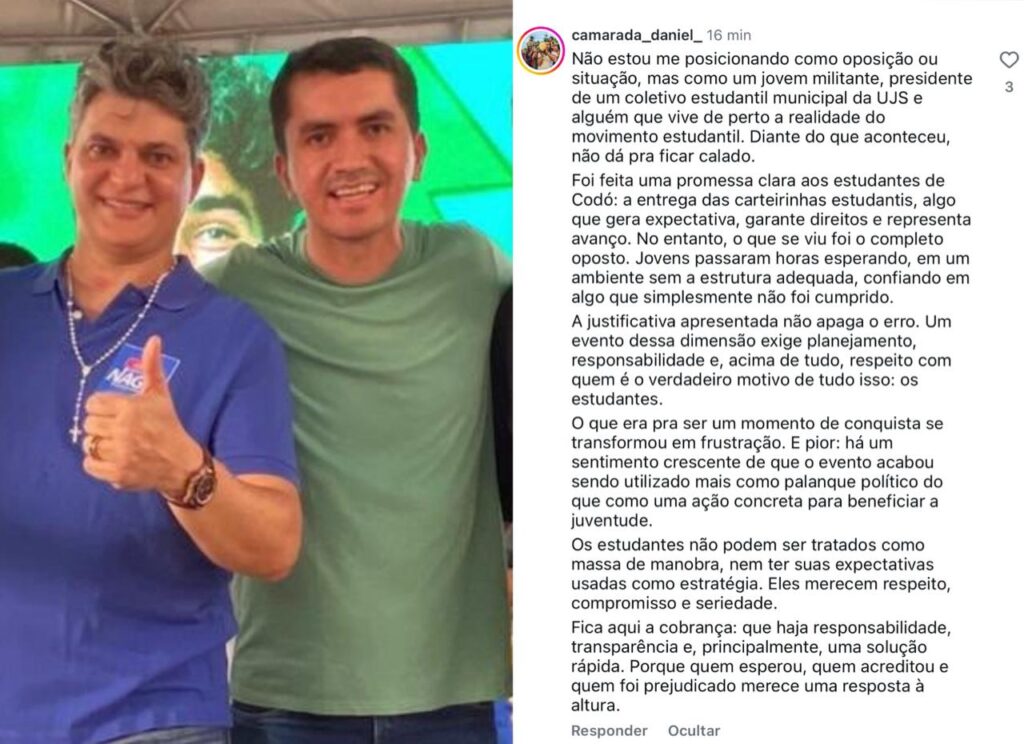The height and width of the screenshot is (744, 1024).
Task: Click paragraph starting "O que era pra ser"
Action: pos(758,472)
